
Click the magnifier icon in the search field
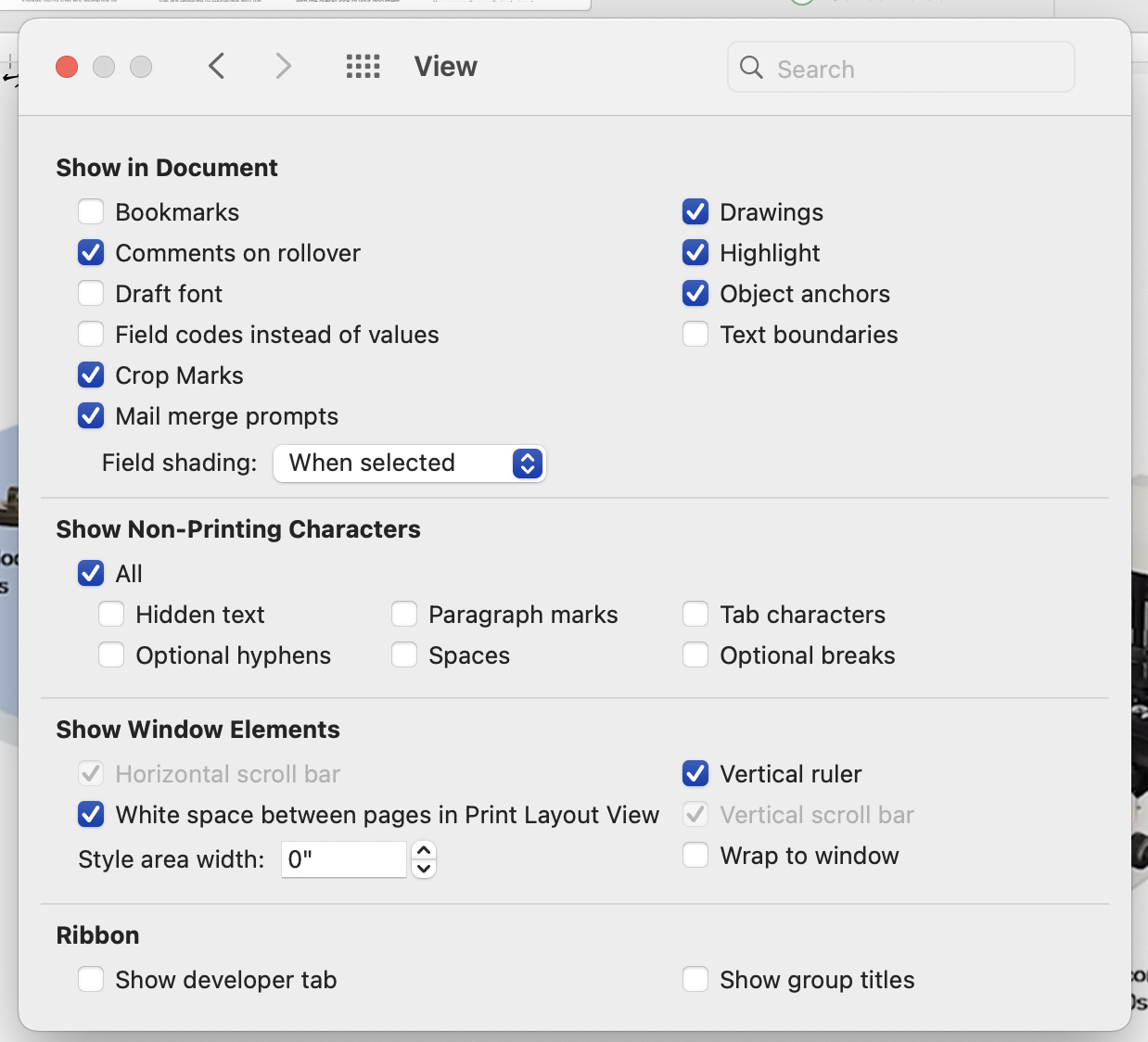[x=751, y=68]
